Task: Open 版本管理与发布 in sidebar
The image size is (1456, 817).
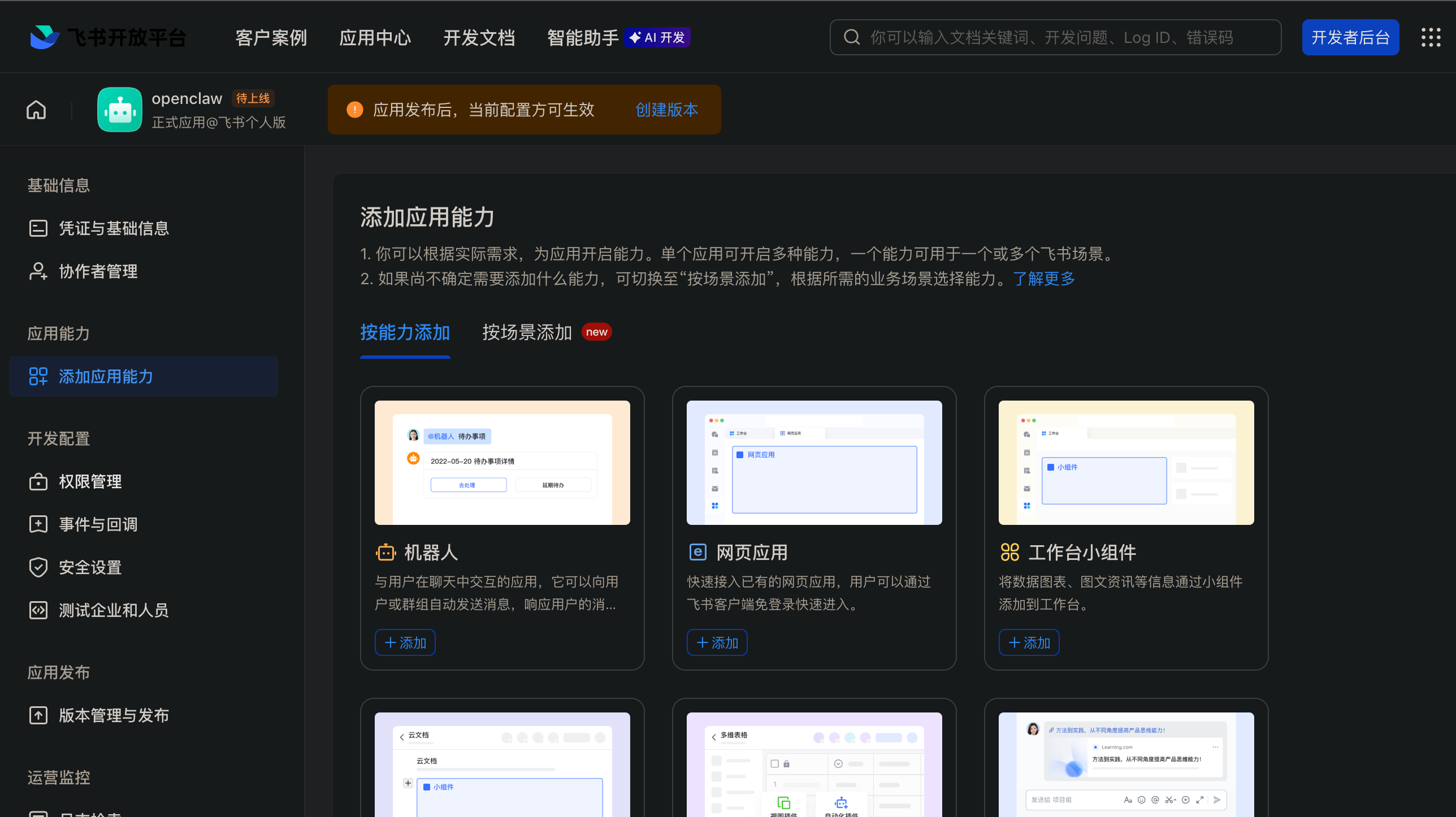Action: (x=144, y=715)
